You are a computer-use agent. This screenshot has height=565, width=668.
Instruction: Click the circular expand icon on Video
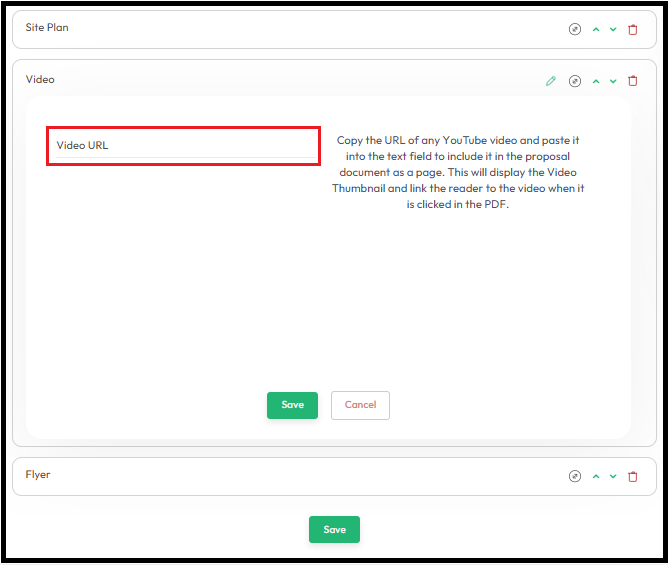574,81
